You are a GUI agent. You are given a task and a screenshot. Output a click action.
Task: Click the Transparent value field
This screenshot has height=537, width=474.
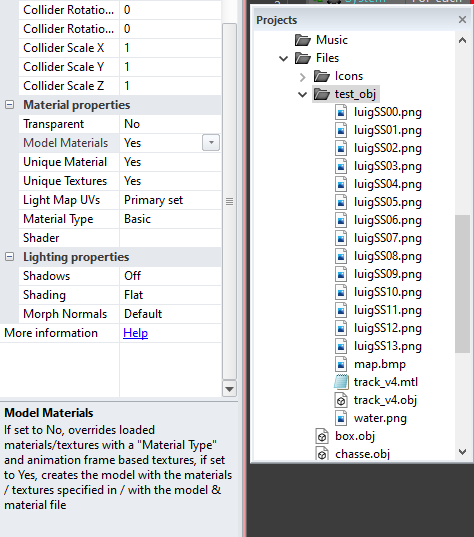[170, 124]
